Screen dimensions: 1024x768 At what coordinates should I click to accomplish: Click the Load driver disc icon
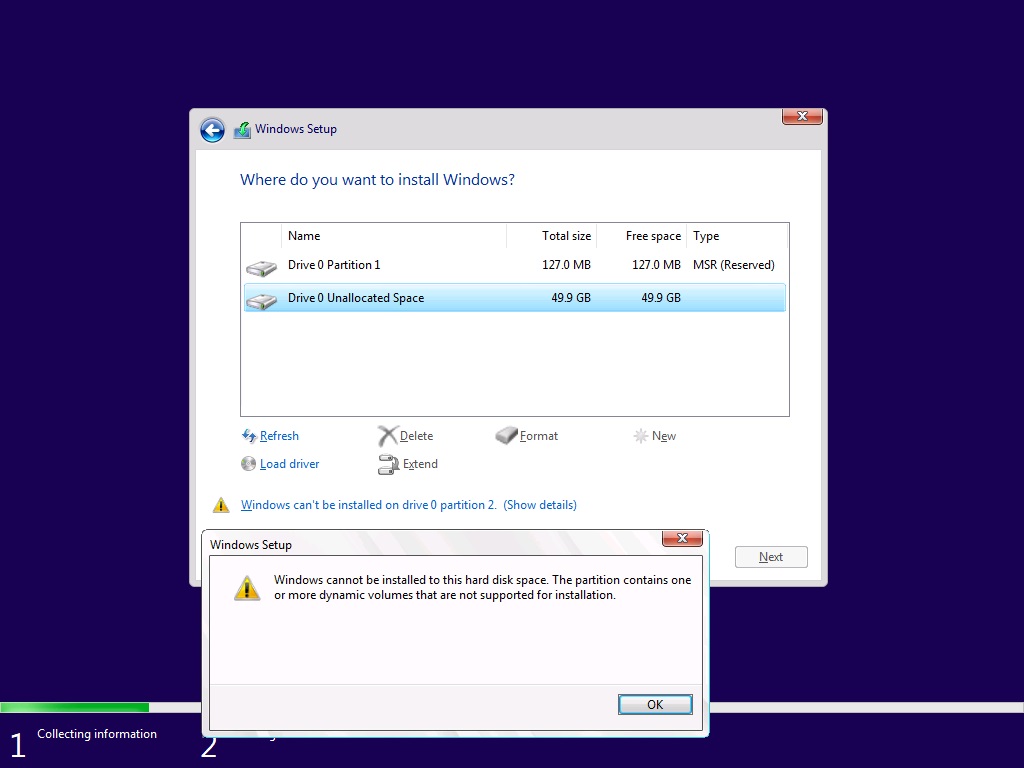click(x=248, y=464)
